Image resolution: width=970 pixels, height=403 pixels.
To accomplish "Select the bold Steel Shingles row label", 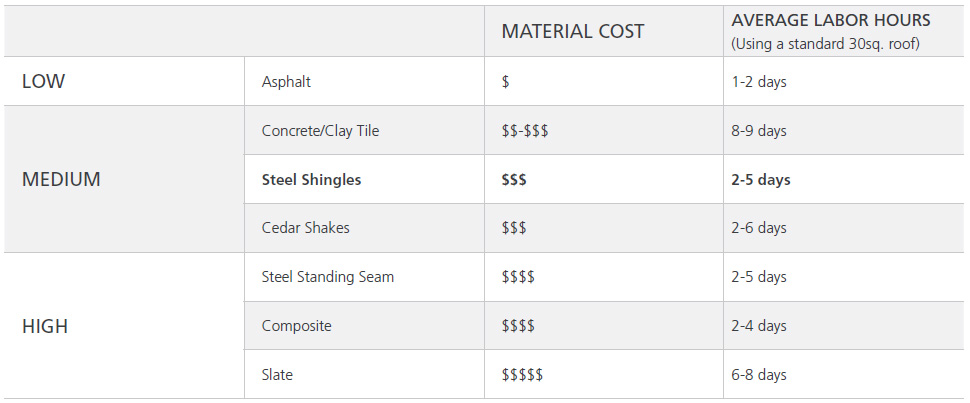I will click(311, 180).
